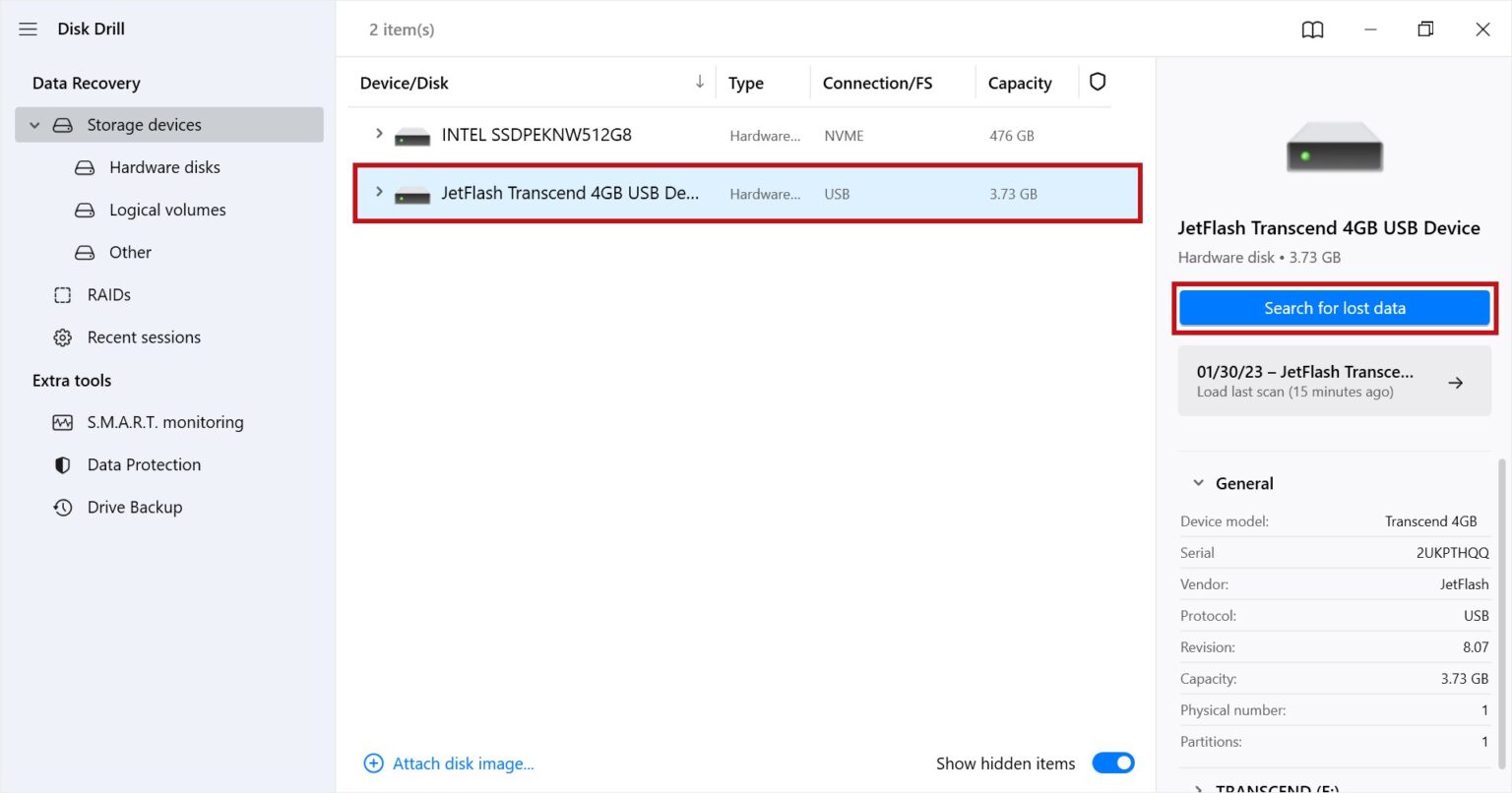Load last scan of JetFlash Transcend
1512x793 pixels.
[x=1334, y=381]
